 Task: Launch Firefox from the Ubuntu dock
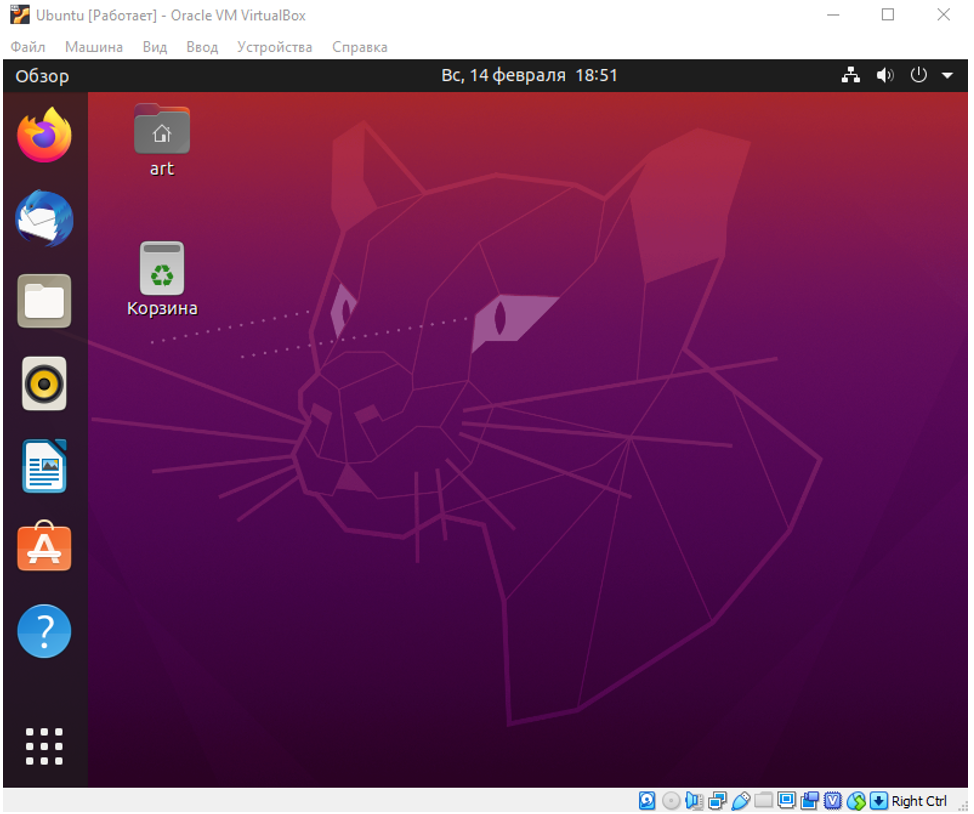pyautogui.click(x=44, y=135)
